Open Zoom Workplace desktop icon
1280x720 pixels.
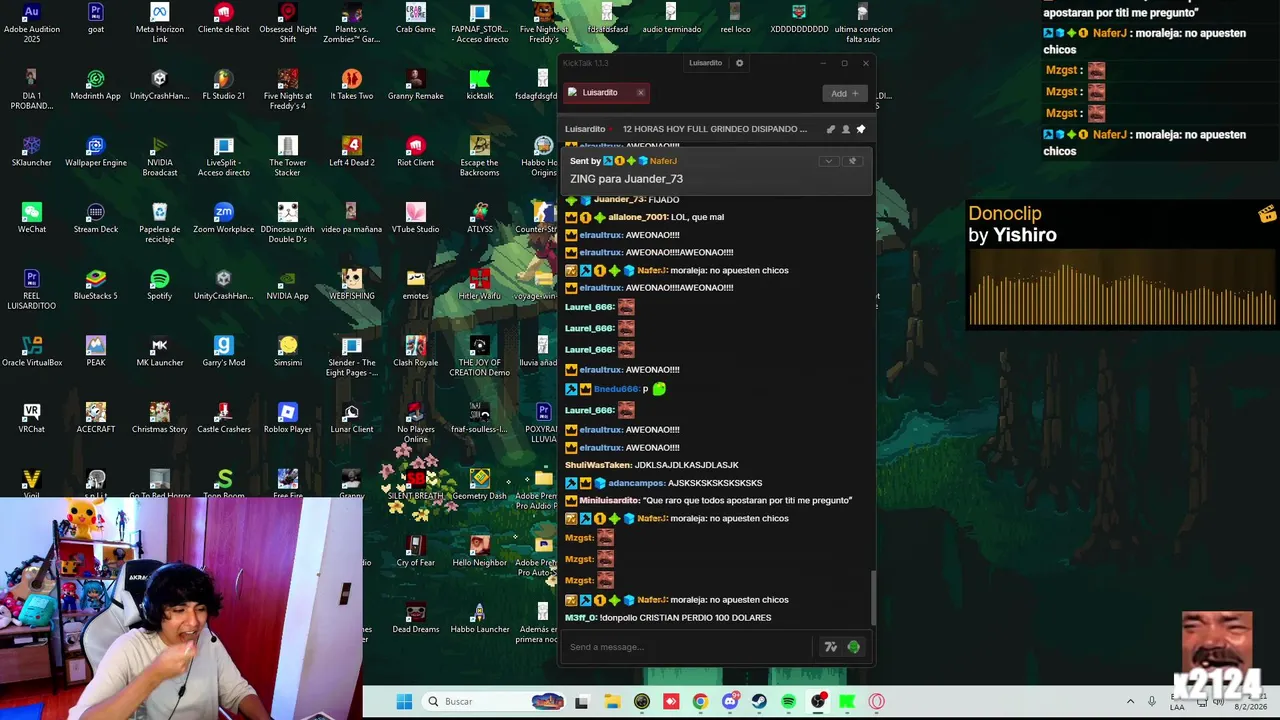[223, 219]
